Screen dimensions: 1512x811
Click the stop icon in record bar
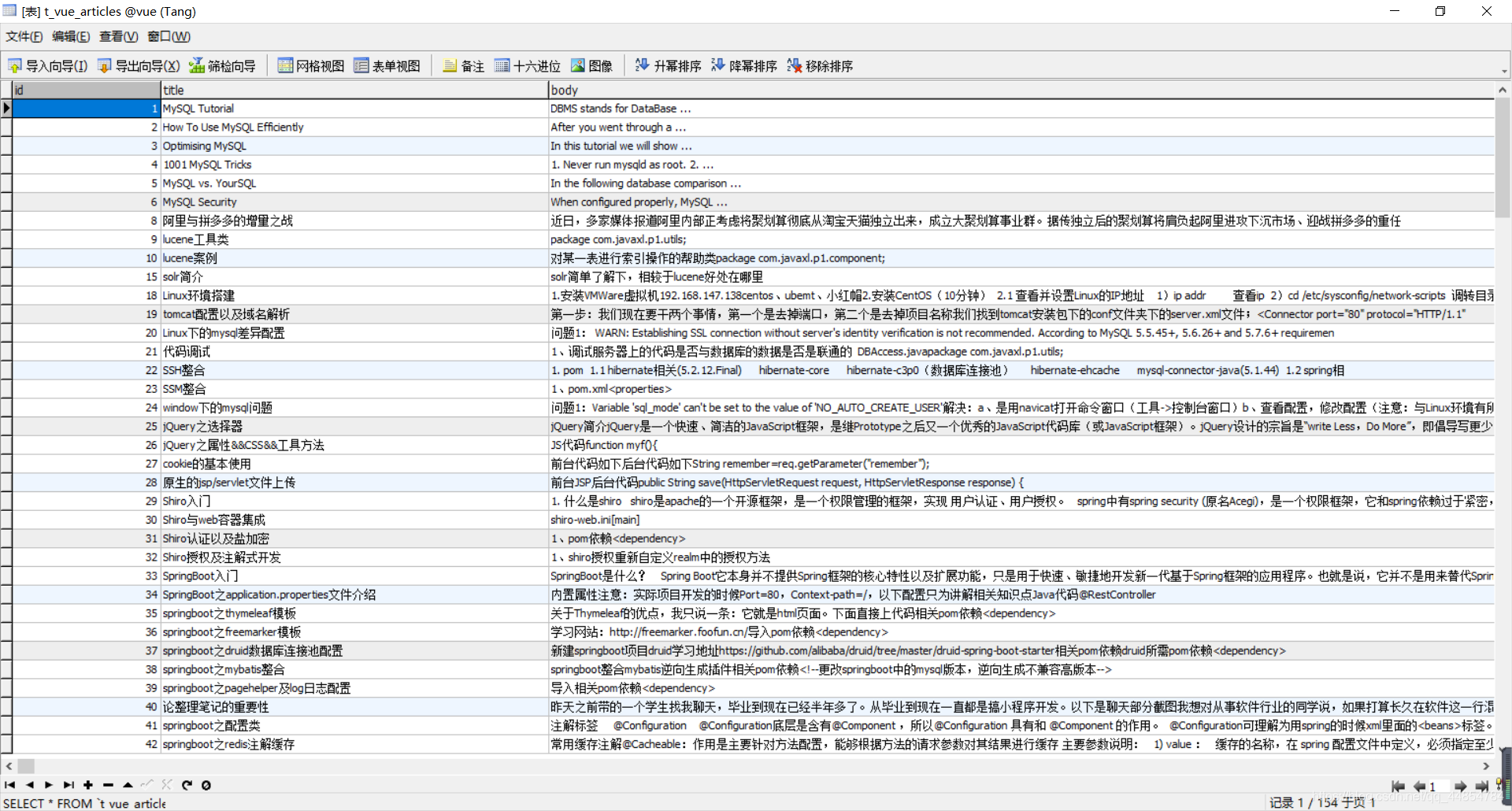point(206,785)
